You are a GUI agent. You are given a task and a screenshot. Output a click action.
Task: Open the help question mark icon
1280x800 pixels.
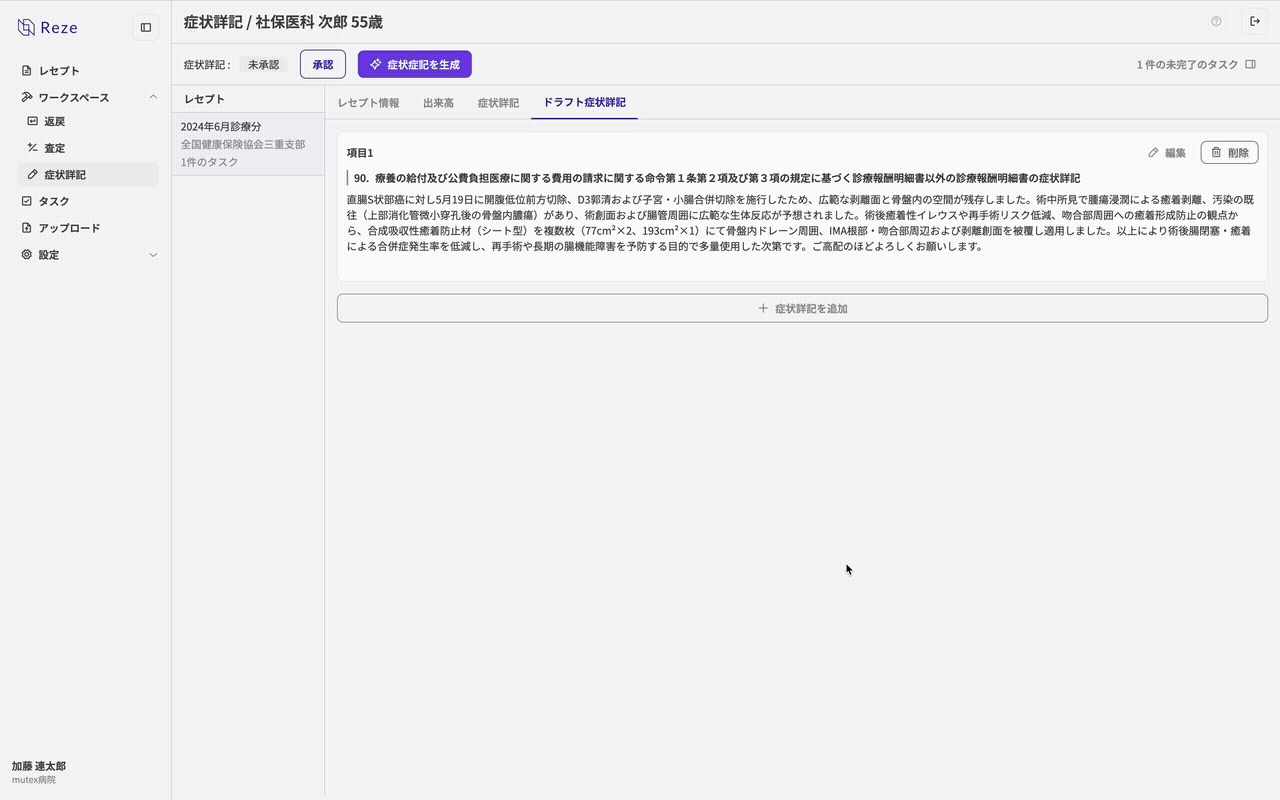point(1216,21)
